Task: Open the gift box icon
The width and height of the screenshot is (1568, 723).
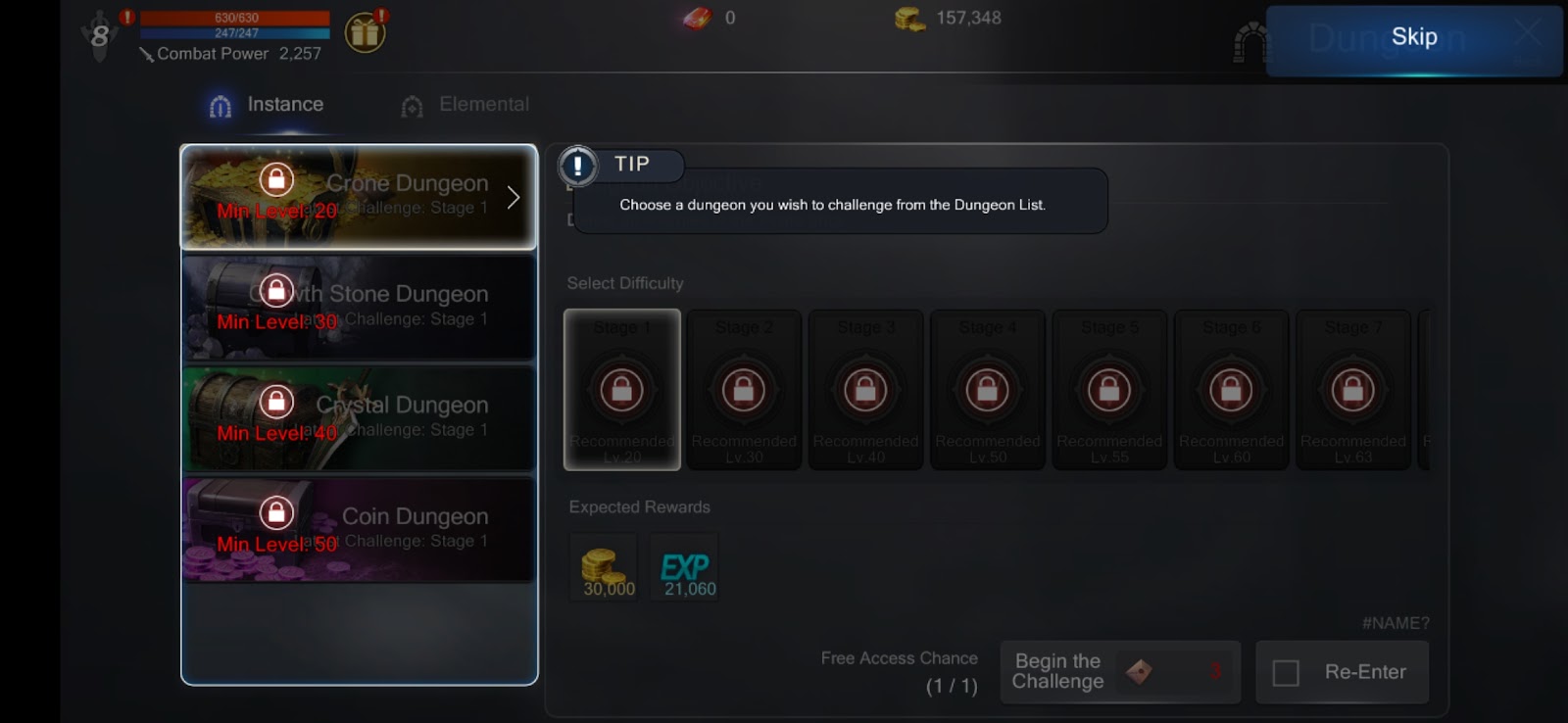Action: 365,33
